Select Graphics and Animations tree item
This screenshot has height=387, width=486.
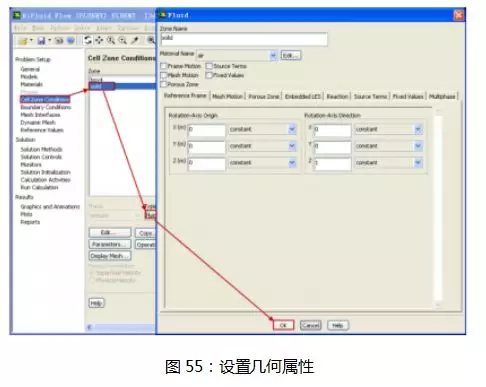click(x=50, y=207)
